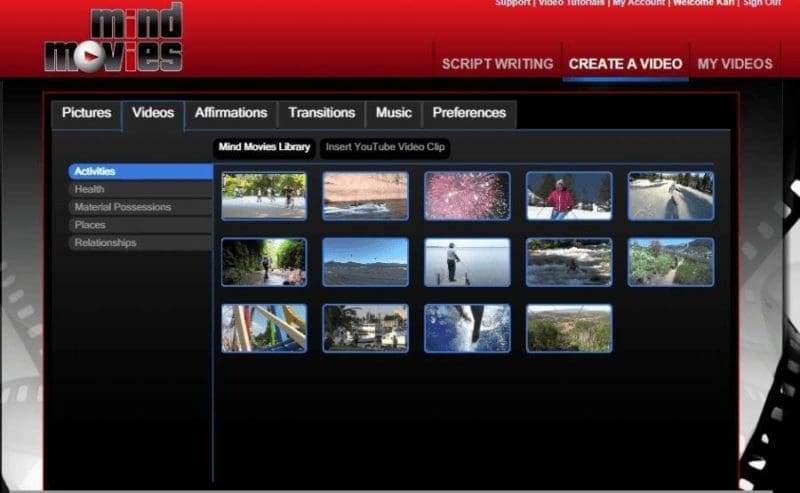Switch to the Pictures tab
The width and height of the screenshot is (800, 493).
point(87,113)
